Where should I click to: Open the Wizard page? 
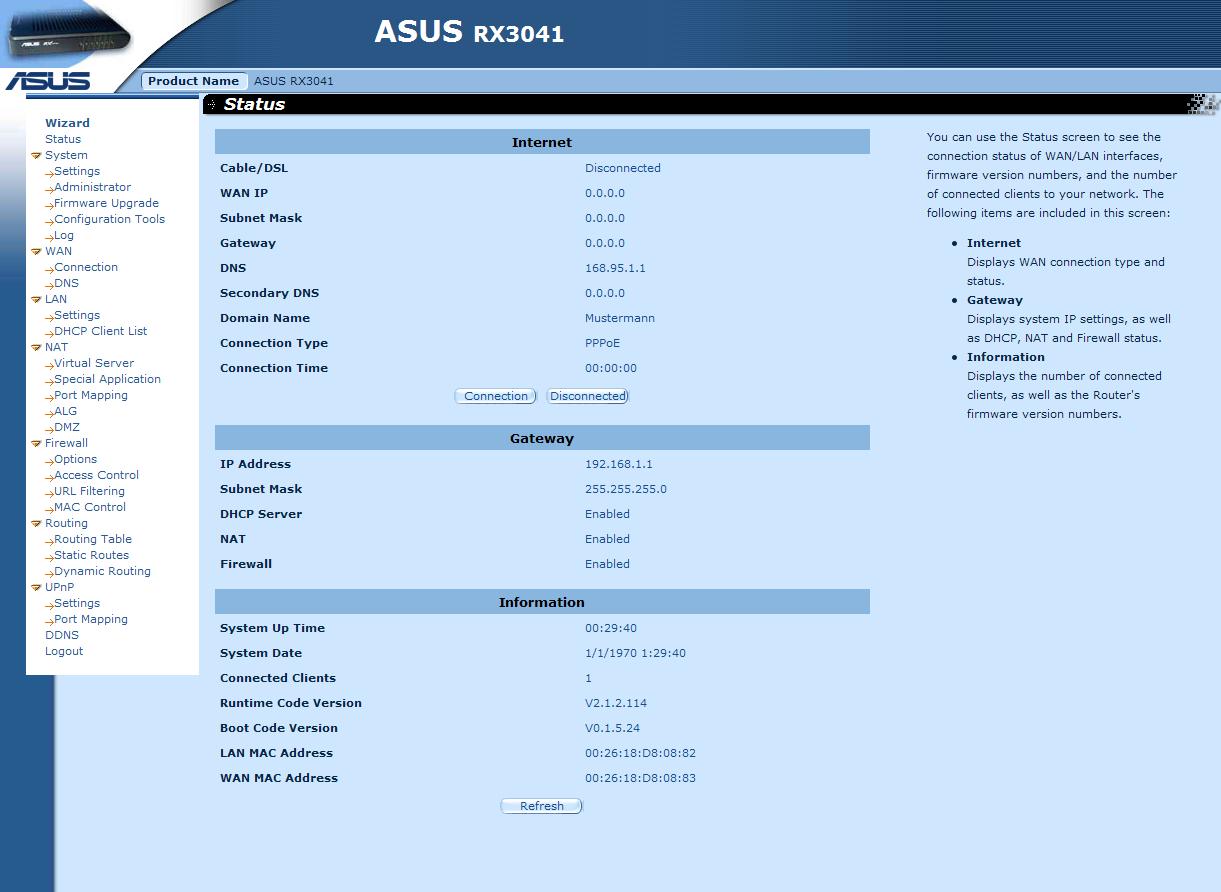coord(67,123)
